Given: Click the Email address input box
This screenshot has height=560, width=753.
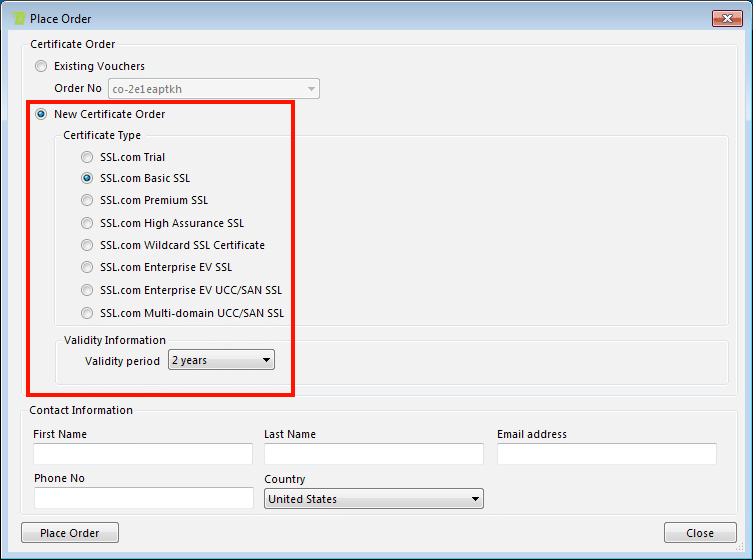Looking at the screenshot, I should [x=606, y=455].
